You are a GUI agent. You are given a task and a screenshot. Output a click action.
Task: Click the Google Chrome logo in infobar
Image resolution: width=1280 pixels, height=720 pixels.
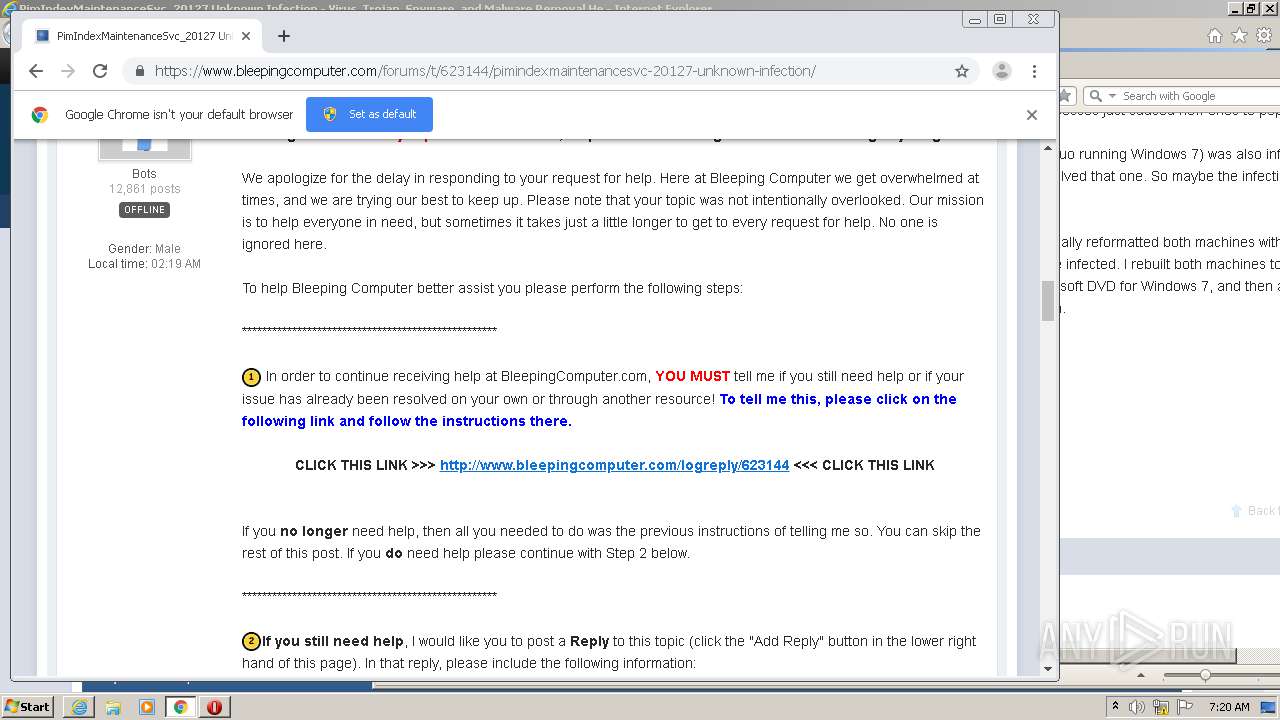coord(39,115)
